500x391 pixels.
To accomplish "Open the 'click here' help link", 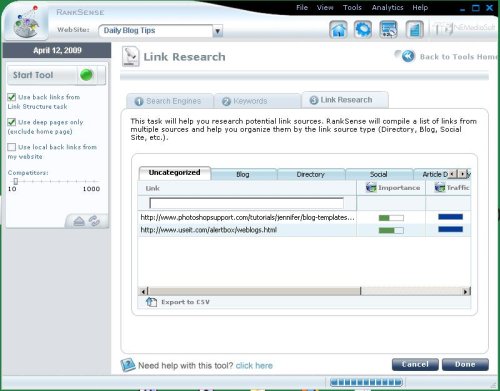I will point(254,366).
